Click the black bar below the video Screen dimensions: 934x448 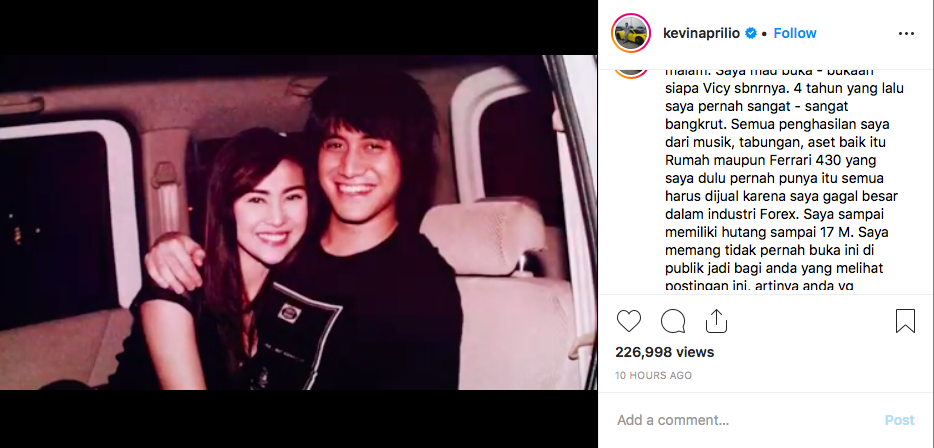click(x=298, y=419)
